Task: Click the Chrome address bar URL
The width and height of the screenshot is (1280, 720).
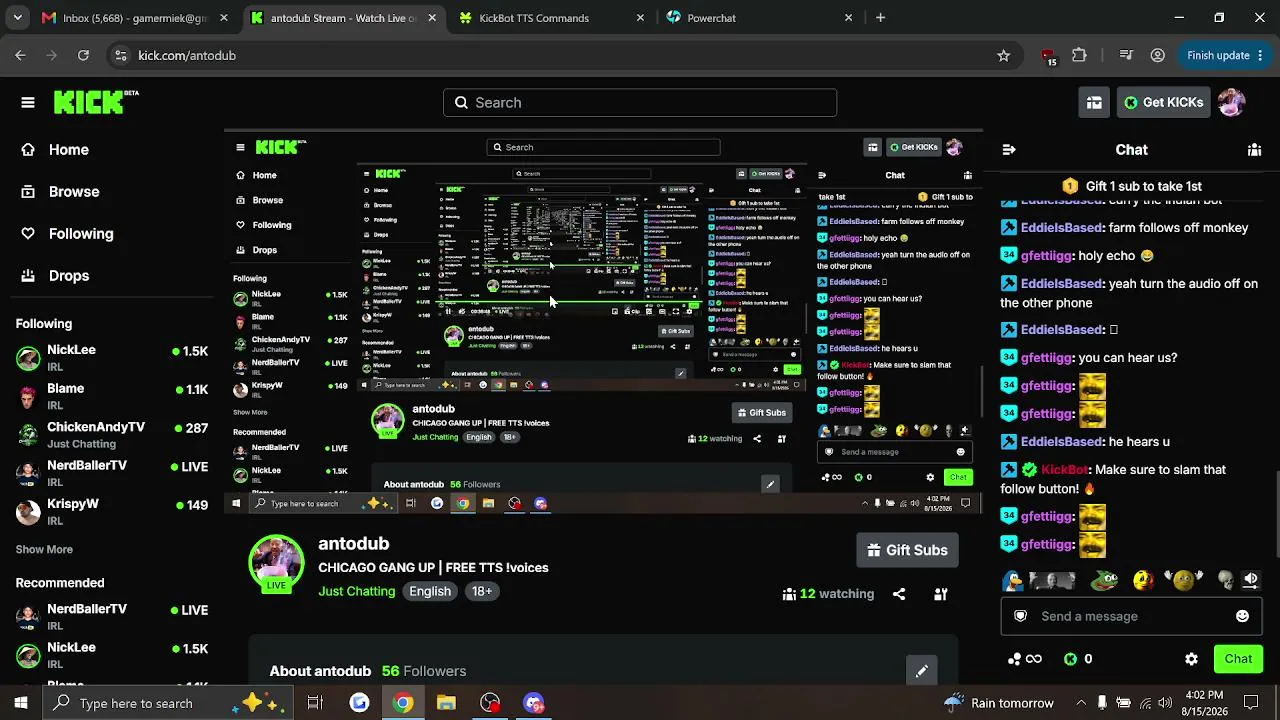Action: [187, 56]
